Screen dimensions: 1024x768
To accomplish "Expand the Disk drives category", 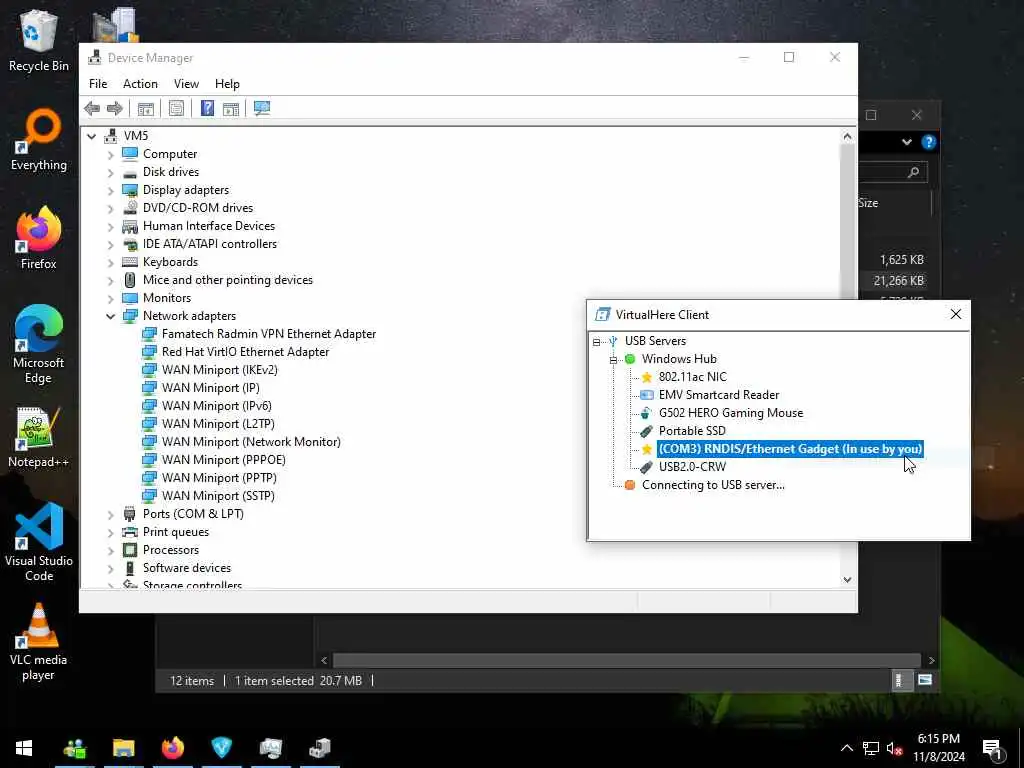I will point(110,172).
